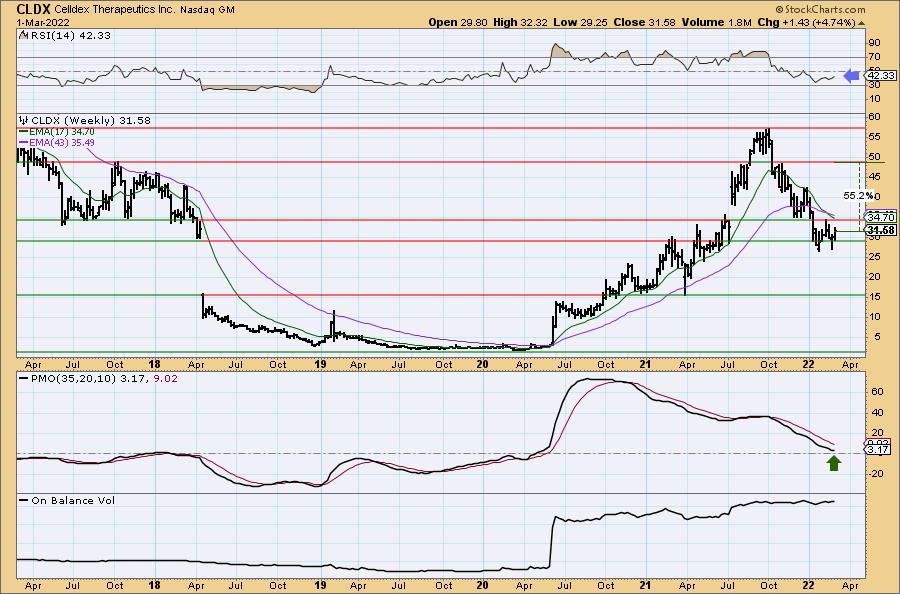The width and height of the screenshot is (900, 594).
Task: Click the -20 level on the PMO axis
Action: pyautogui.click(x=876, y=473)
